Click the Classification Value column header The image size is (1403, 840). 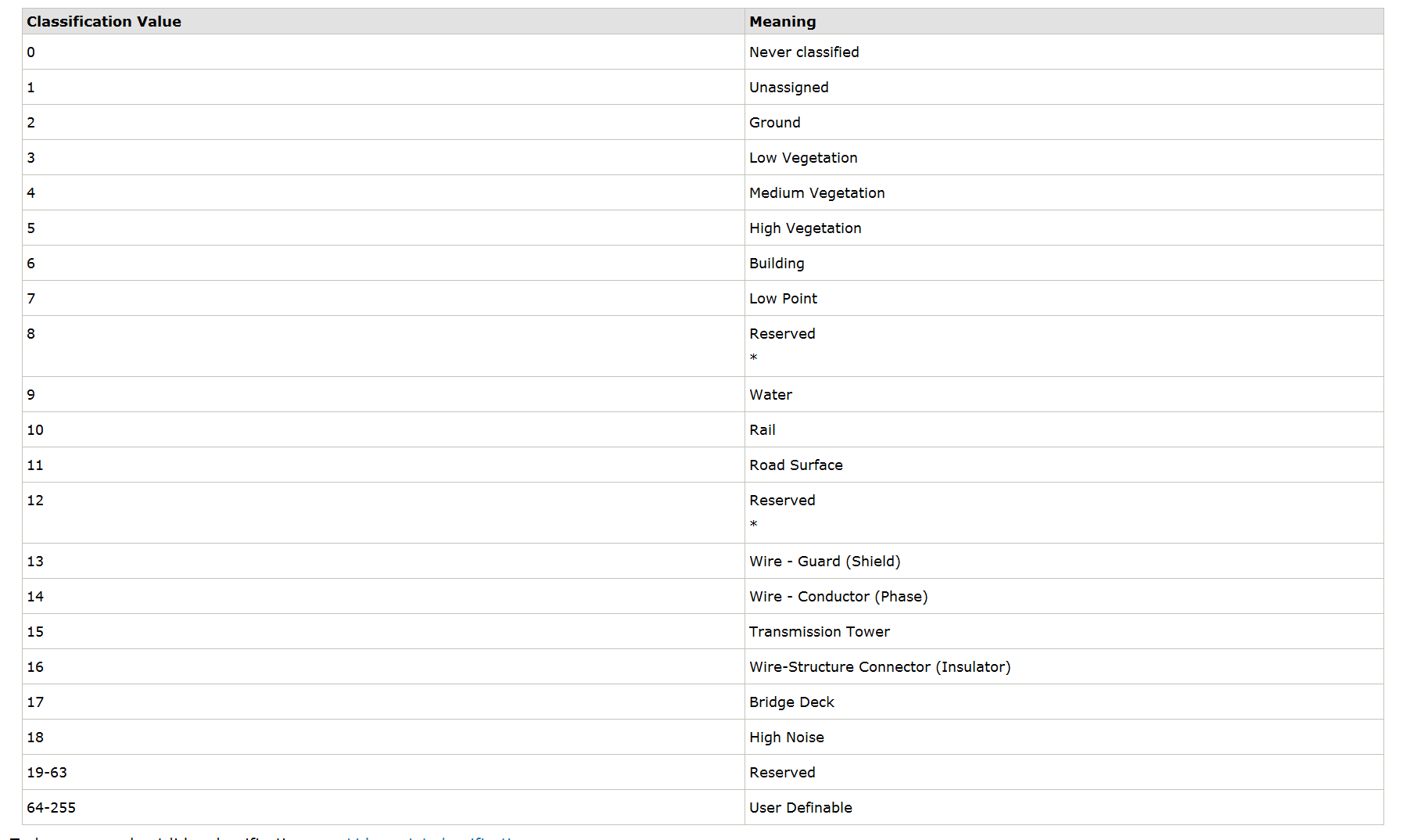(x=104, y=22)
